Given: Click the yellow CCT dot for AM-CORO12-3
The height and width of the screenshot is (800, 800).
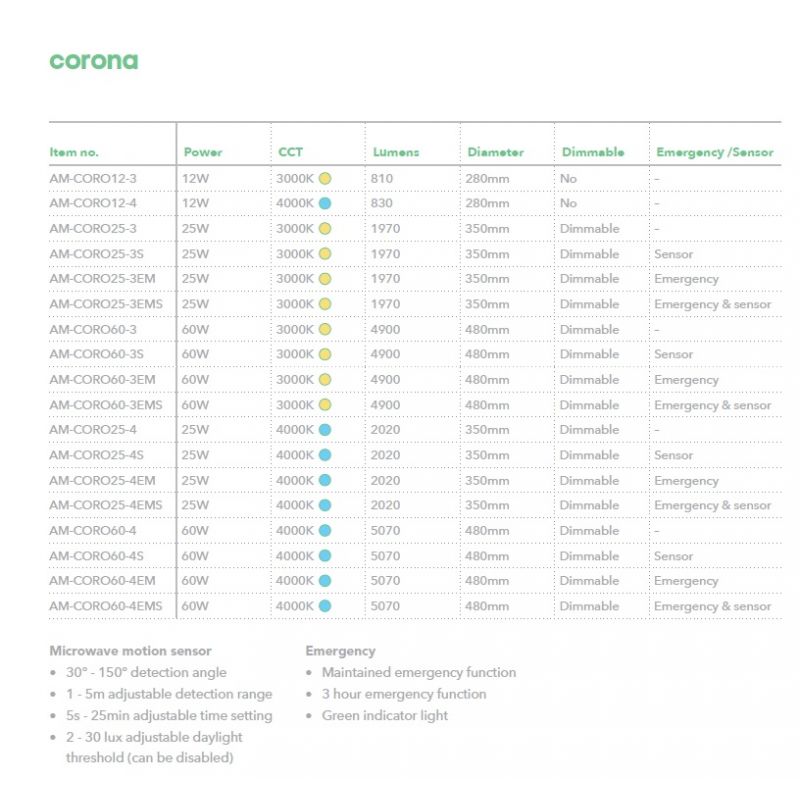Looking at the screenshot, I should point(325,178).
